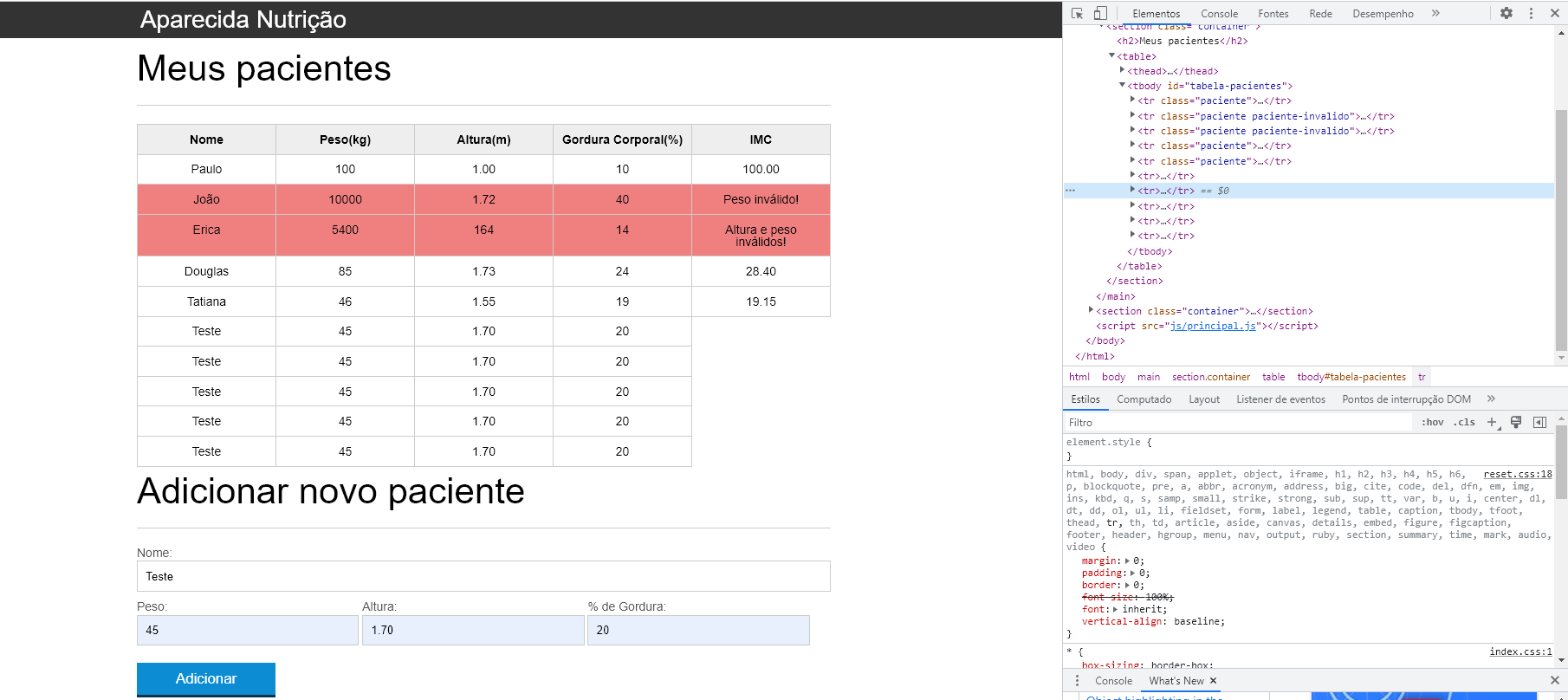Open the index.css:1 source link
The width and height of the screenshot is (1568, 700).
1521,651
